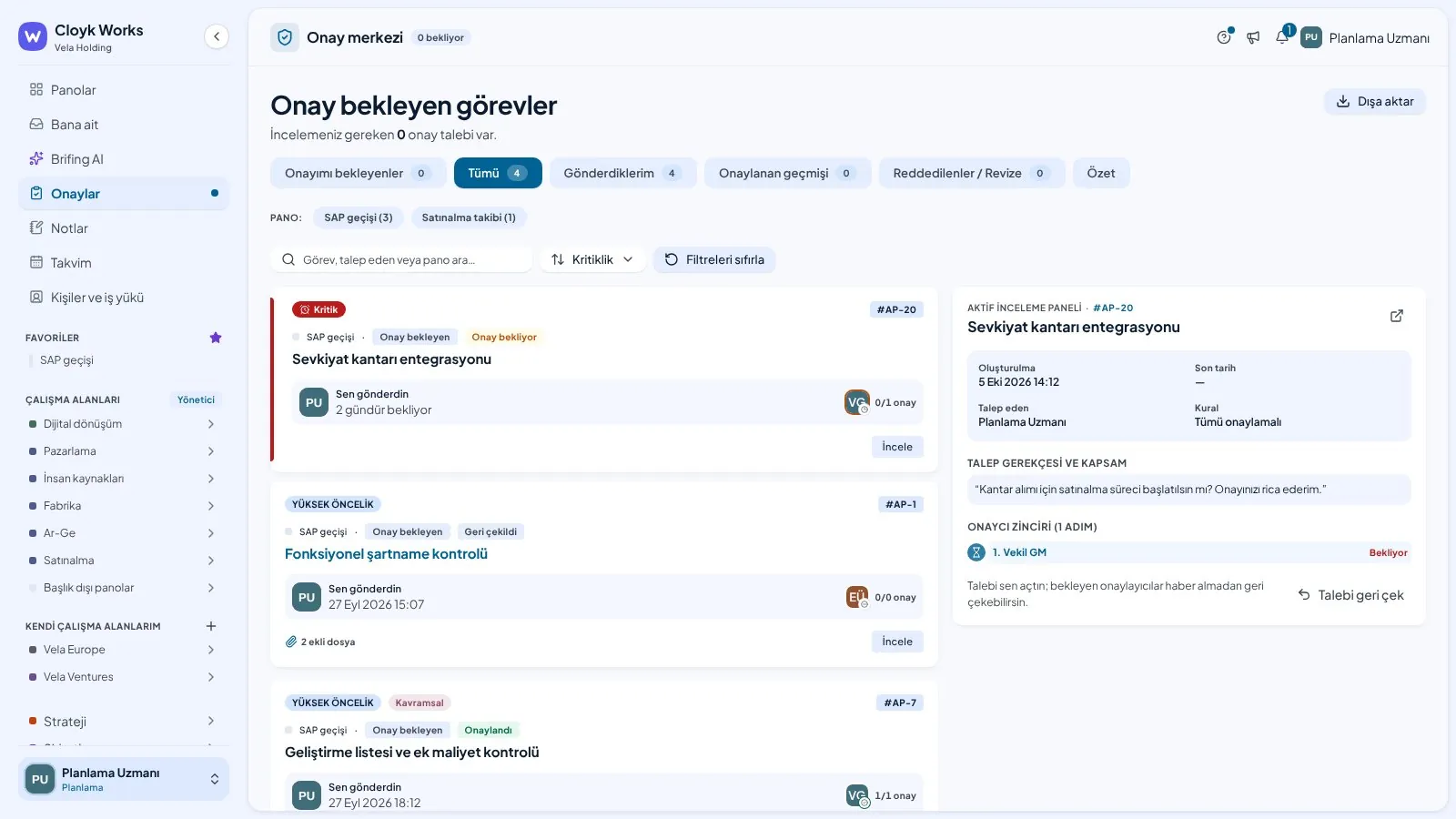Viewport: 1456px width, 819px height.
Task: Open Sevkiyat kantarı entegrasyonu in new window icon
Action: pos(1397,316)
